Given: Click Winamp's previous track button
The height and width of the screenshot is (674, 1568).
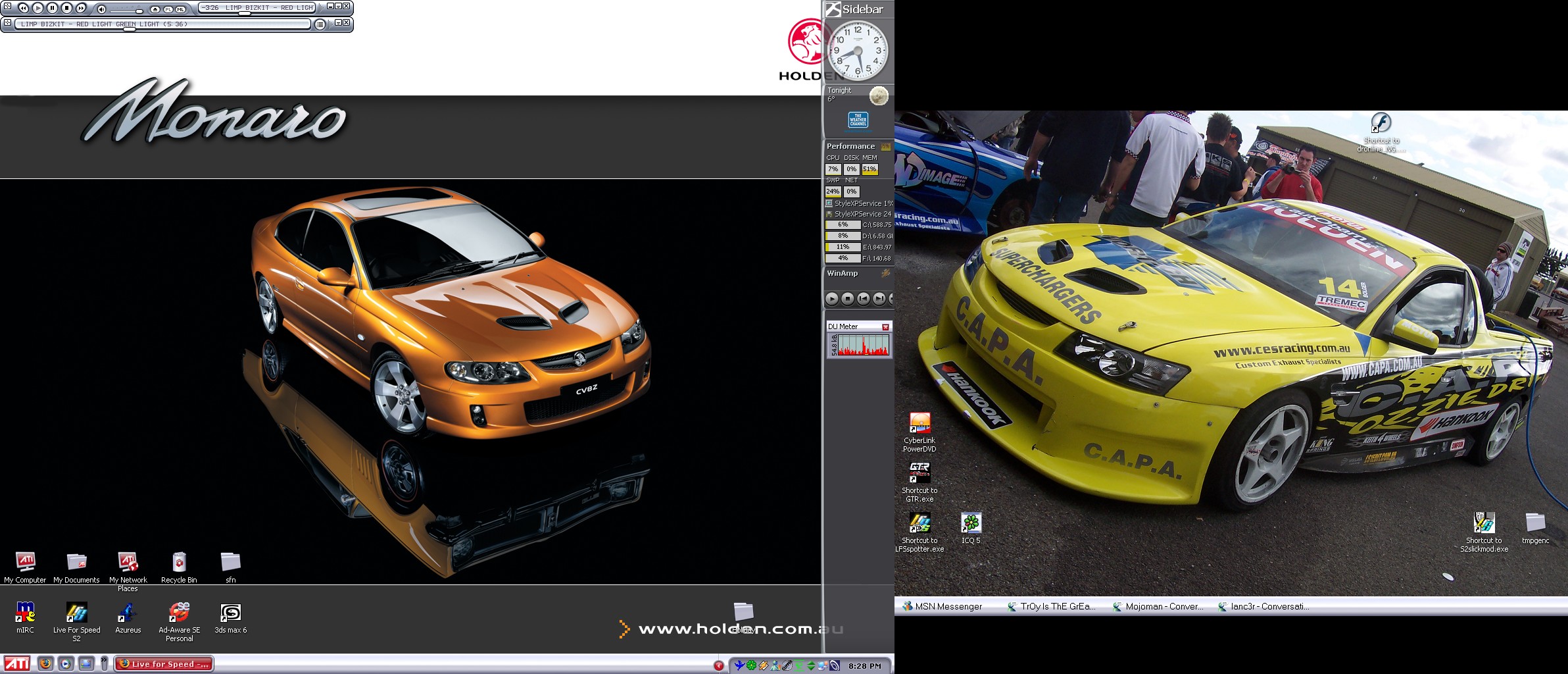Looking at the screenshot, I should [x=23, y=8].
